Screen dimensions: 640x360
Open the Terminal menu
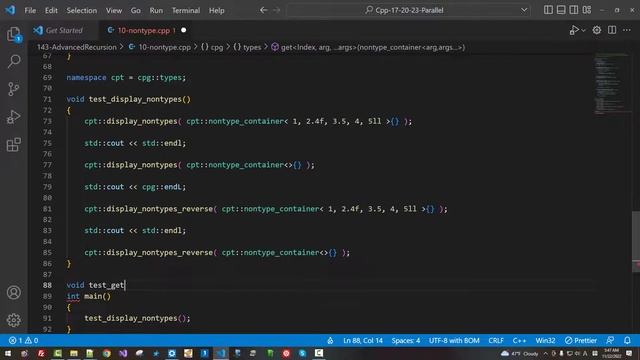[x=186, y=10]
